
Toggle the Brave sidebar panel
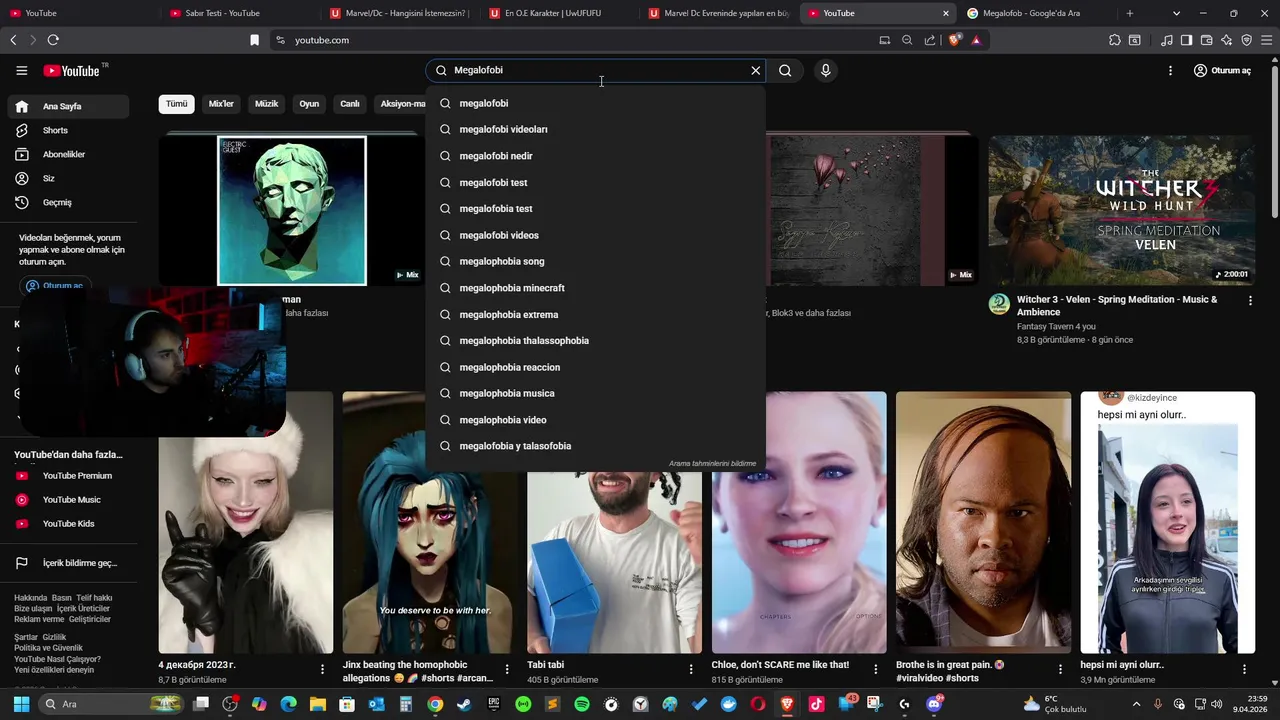tap(1186, 40)
